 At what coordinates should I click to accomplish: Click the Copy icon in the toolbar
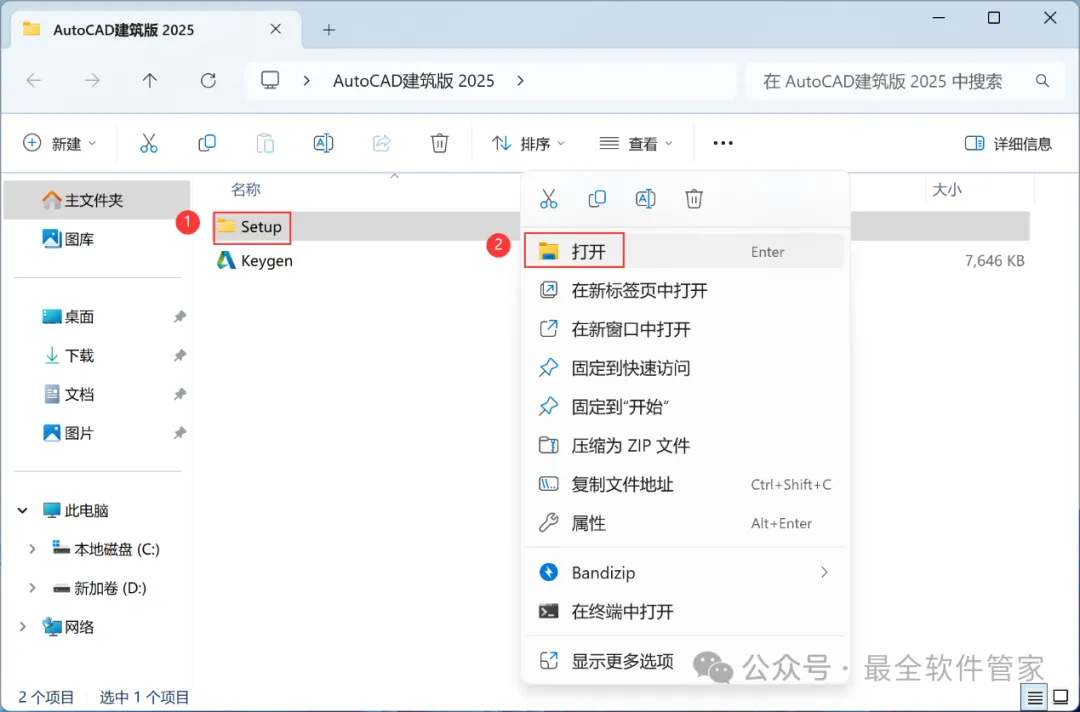click(x=207, y=143)
